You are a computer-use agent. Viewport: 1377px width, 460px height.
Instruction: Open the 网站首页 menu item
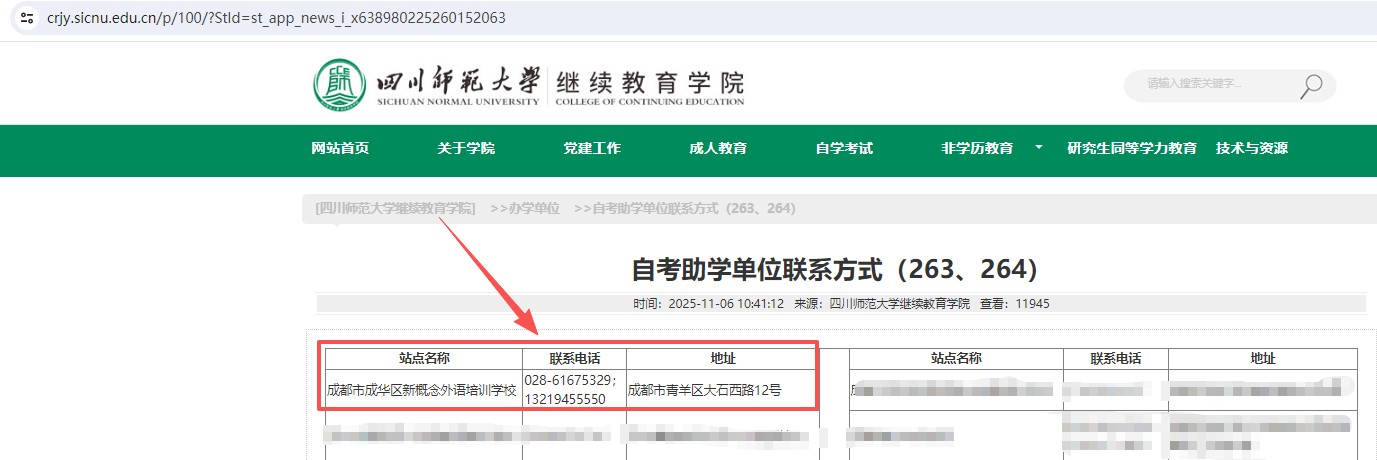pos(340,148)
